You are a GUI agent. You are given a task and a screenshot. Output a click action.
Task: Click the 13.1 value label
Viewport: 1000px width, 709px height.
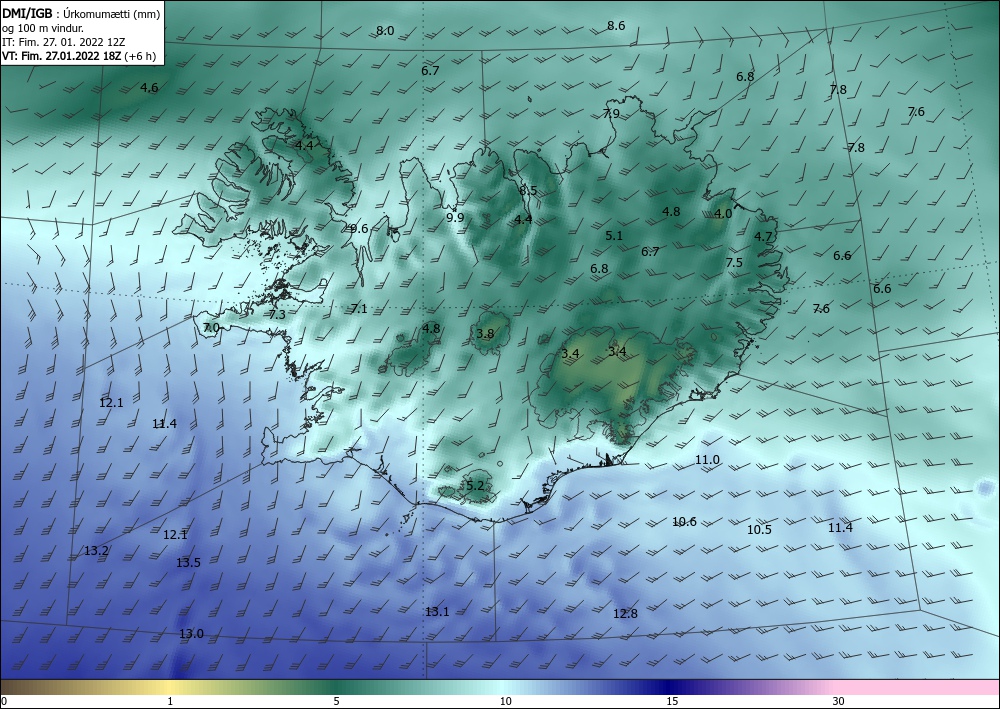point(437,612)
